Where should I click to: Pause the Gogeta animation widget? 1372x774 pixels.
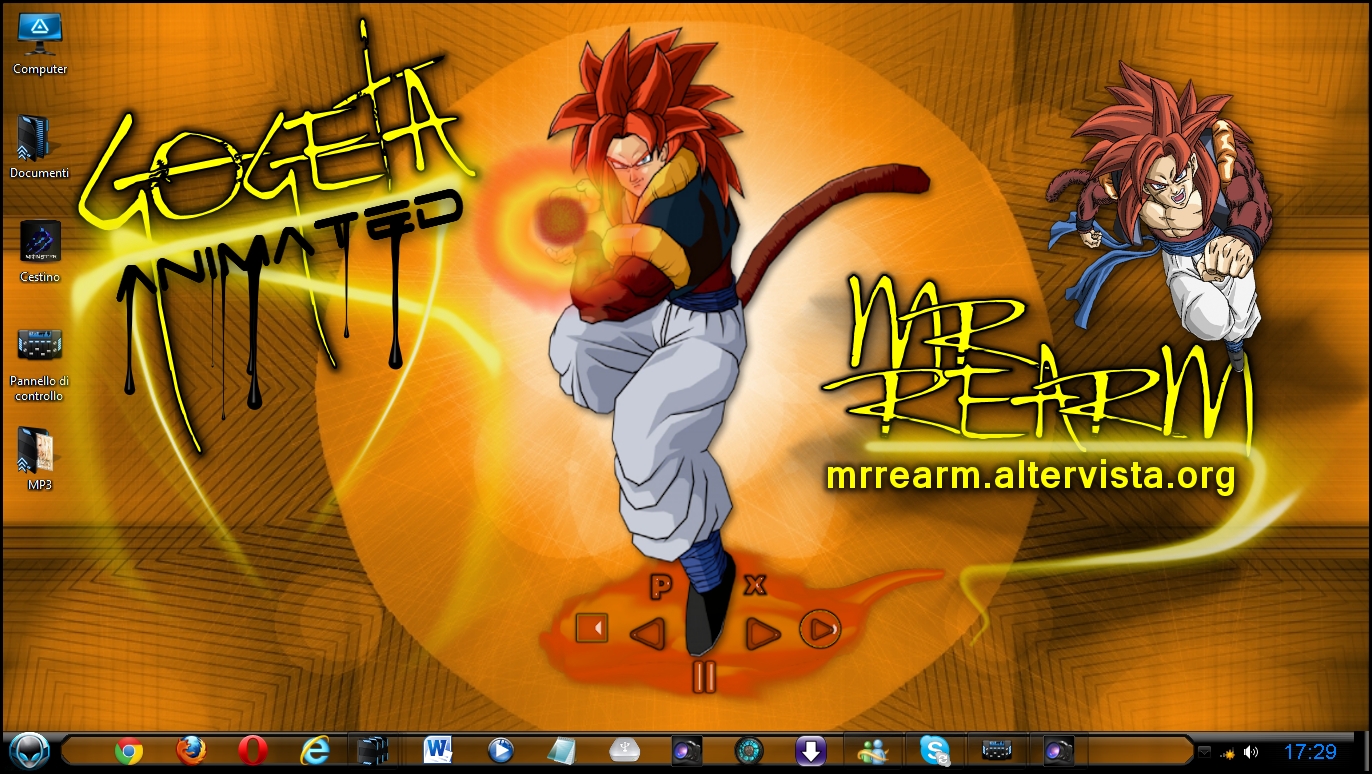[x=704, y=677]
